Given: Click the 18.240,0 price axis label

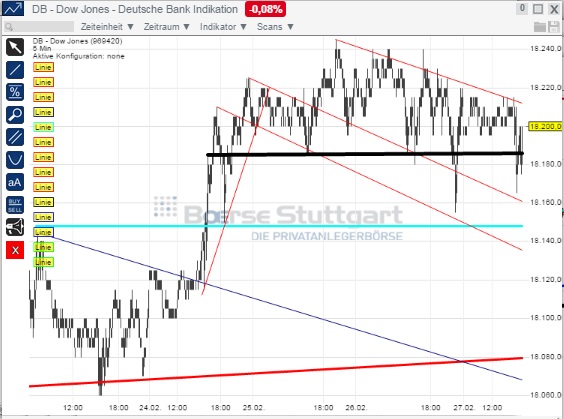Looking at the screenshot, I should click(x=545, y=49).
